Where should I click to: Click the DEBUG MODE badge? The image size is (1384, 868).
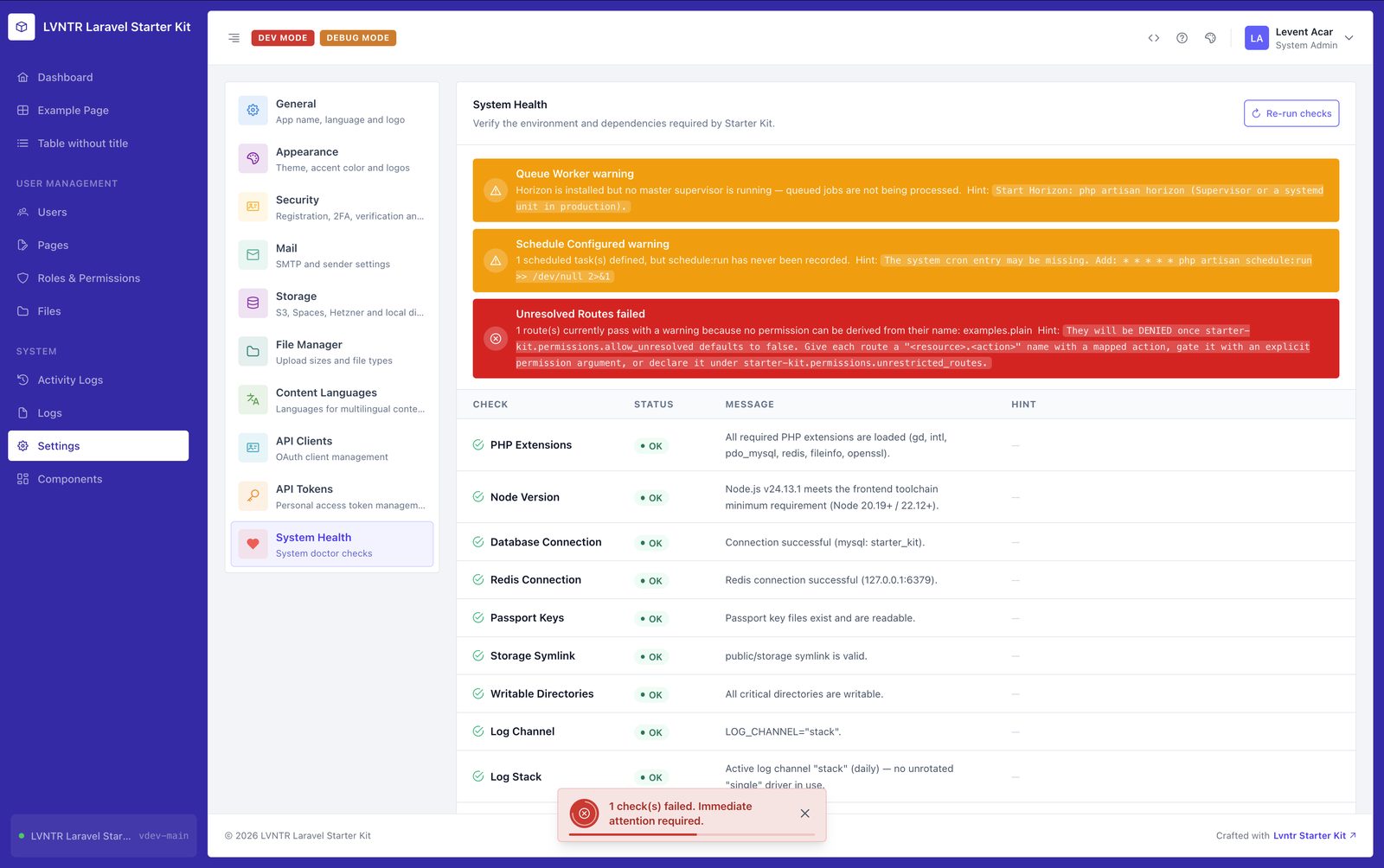(358, 38)
